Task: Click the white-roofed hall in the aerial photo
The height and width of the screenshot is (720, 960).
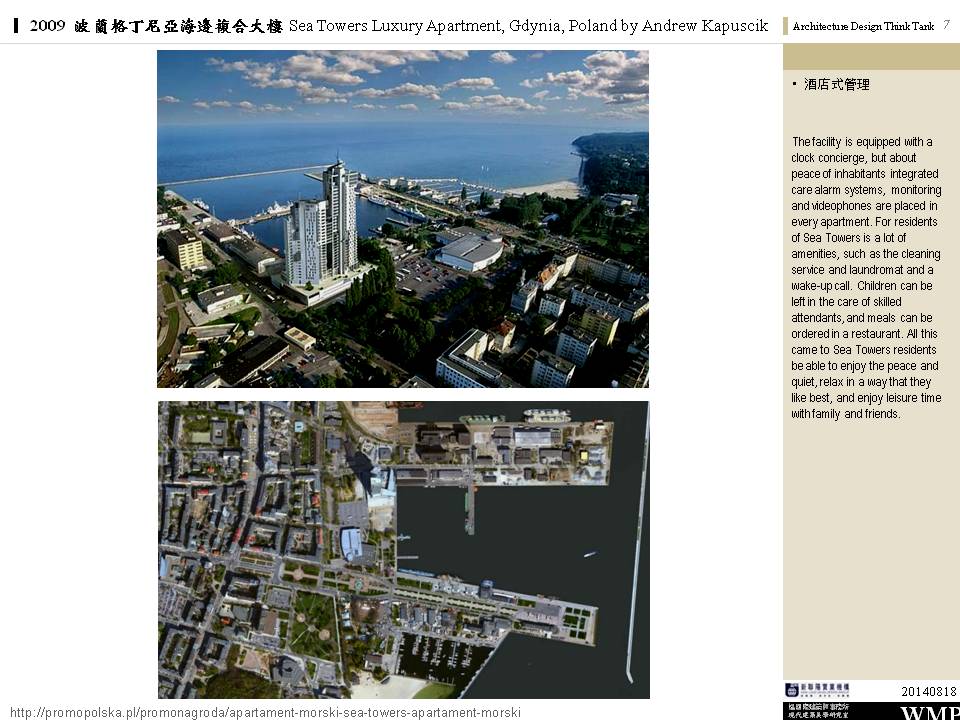Action: [470, 251]
